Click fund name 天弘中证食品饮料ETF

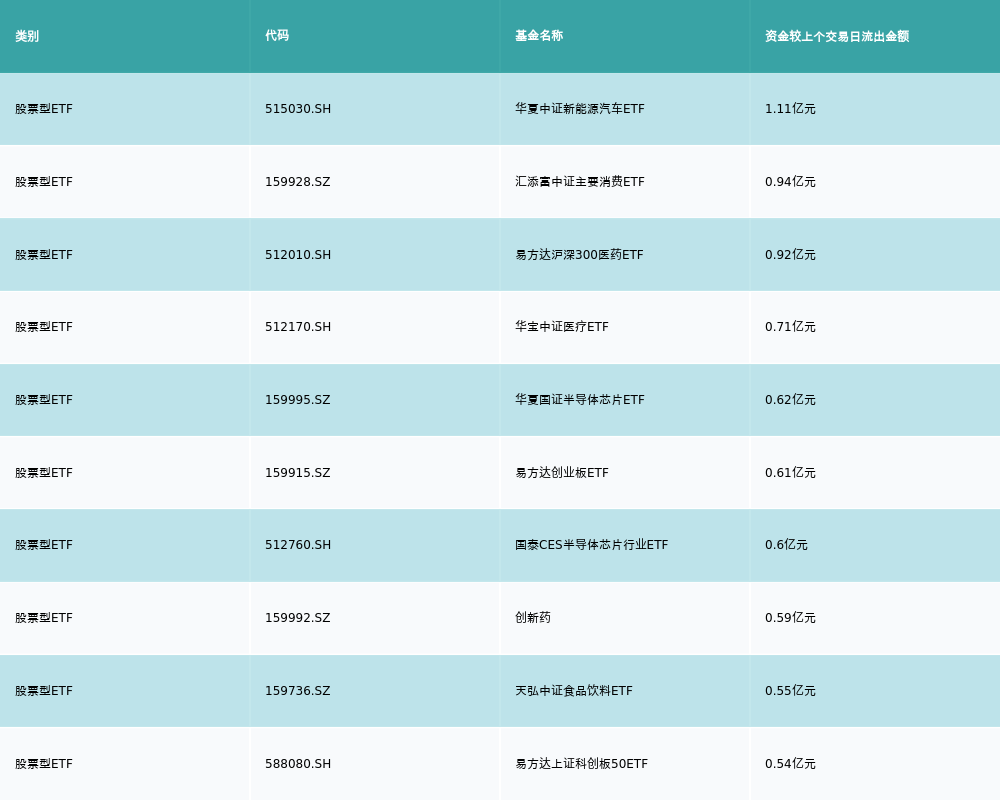coord(574,691)
